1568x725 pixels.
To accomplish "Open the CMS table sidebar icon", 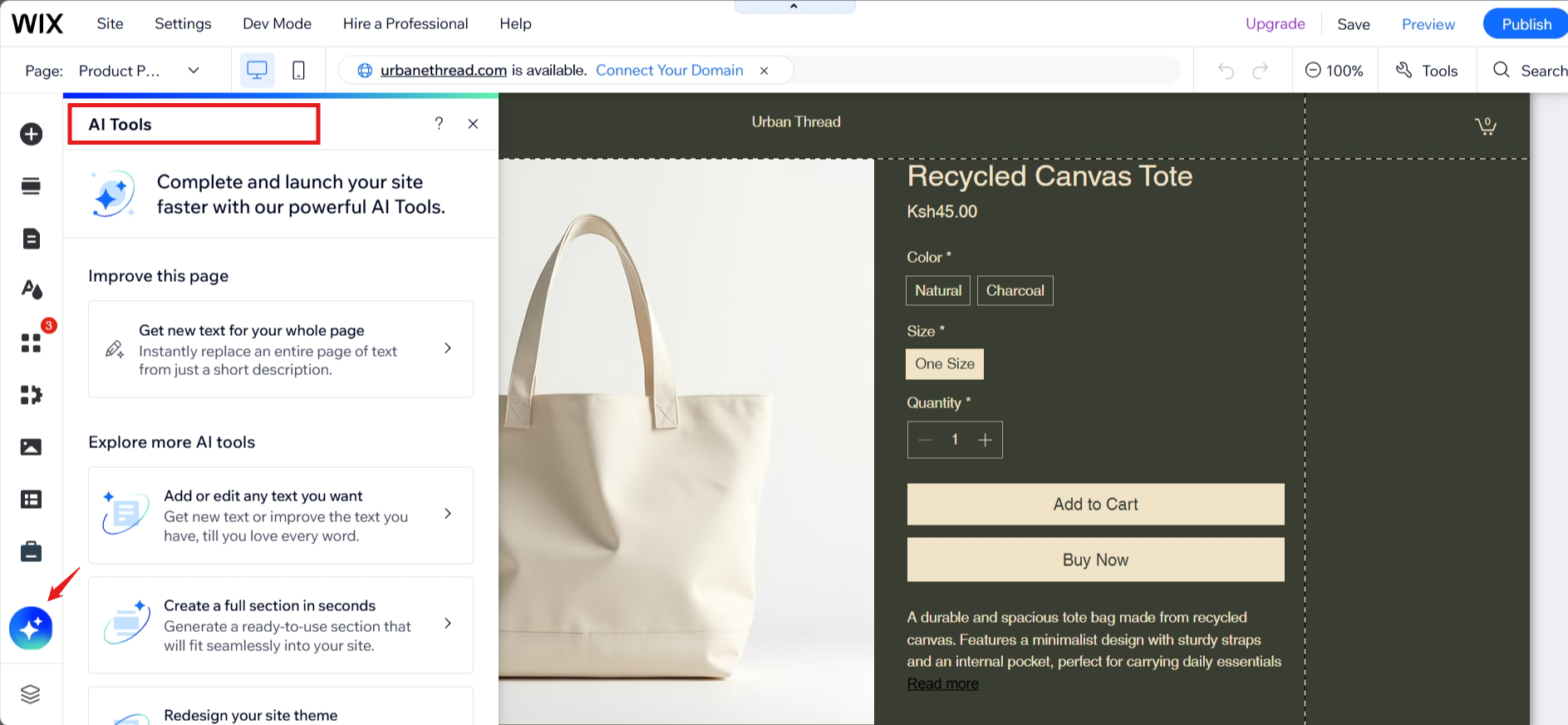I will point(31,500).
